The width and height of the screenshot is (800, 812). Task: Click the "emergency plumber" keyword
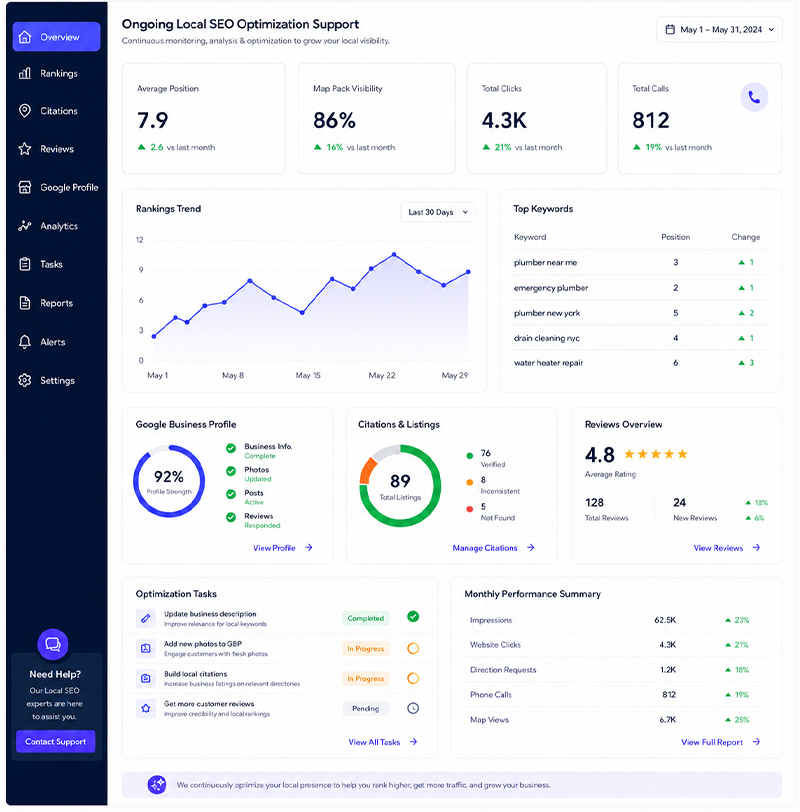[x=551, y=288]
